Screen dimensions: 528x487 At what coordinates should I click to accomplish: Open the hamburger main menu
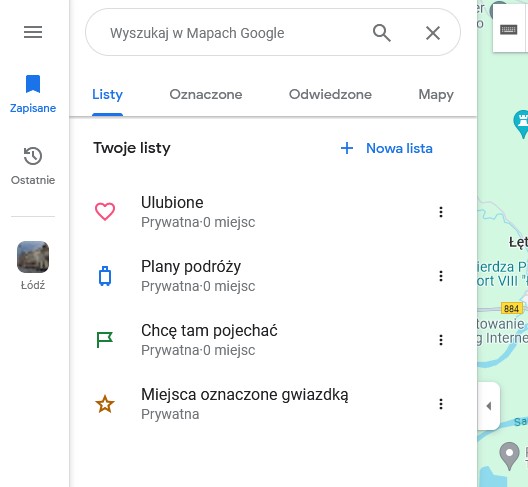pos(33,32)
